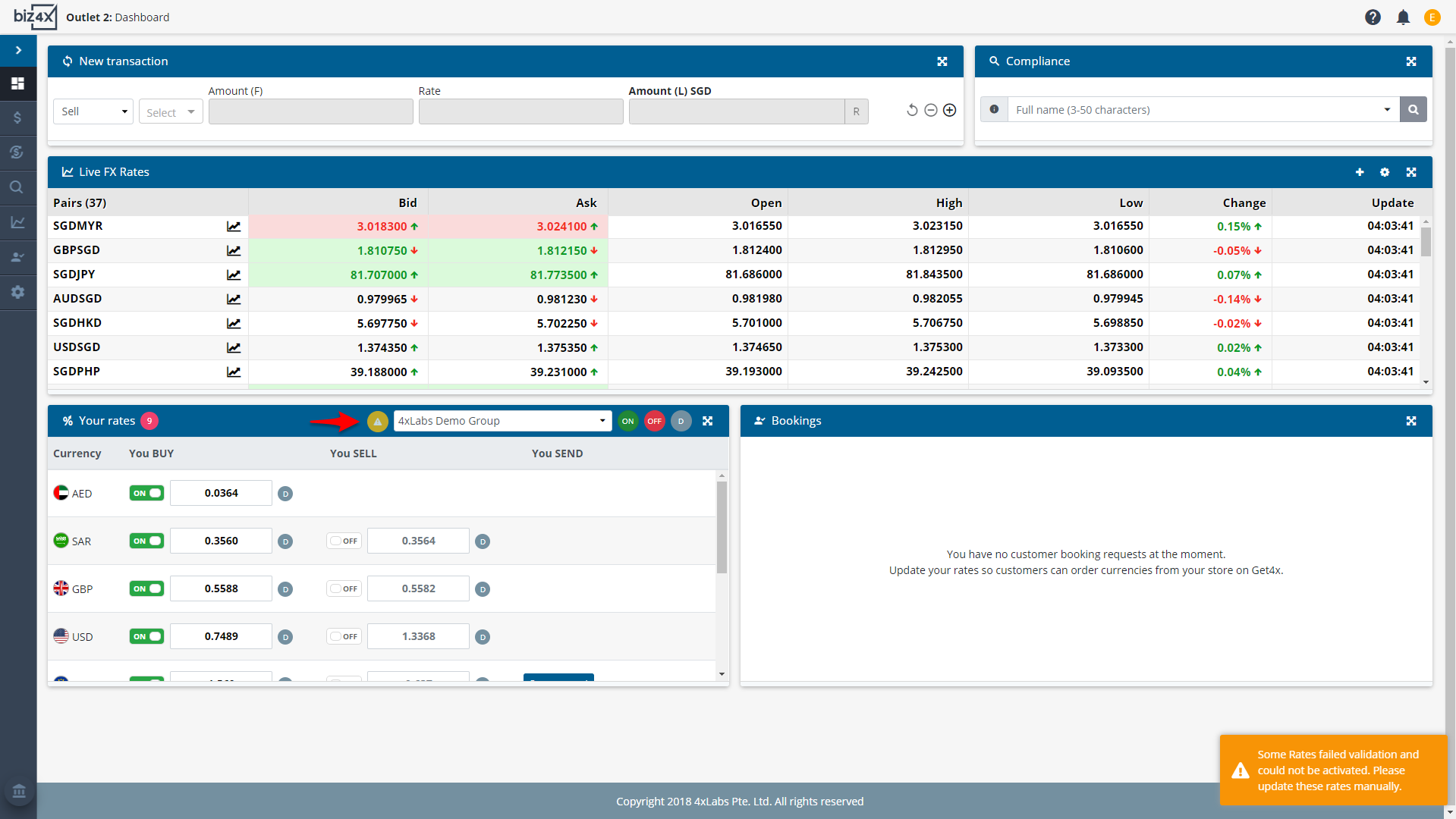Turn all rates ON
This screenshot has width=1456, height=819.
pos(628,421)
